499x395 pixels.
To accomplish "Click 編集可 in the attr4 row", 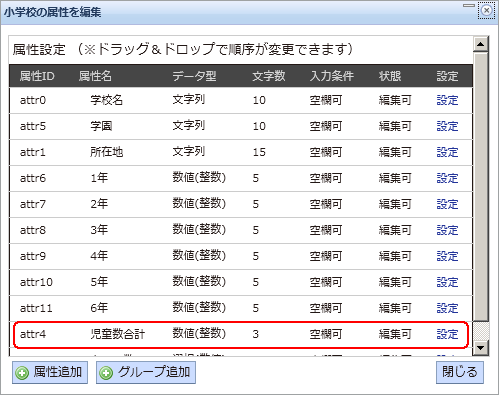I will [395, 334].
